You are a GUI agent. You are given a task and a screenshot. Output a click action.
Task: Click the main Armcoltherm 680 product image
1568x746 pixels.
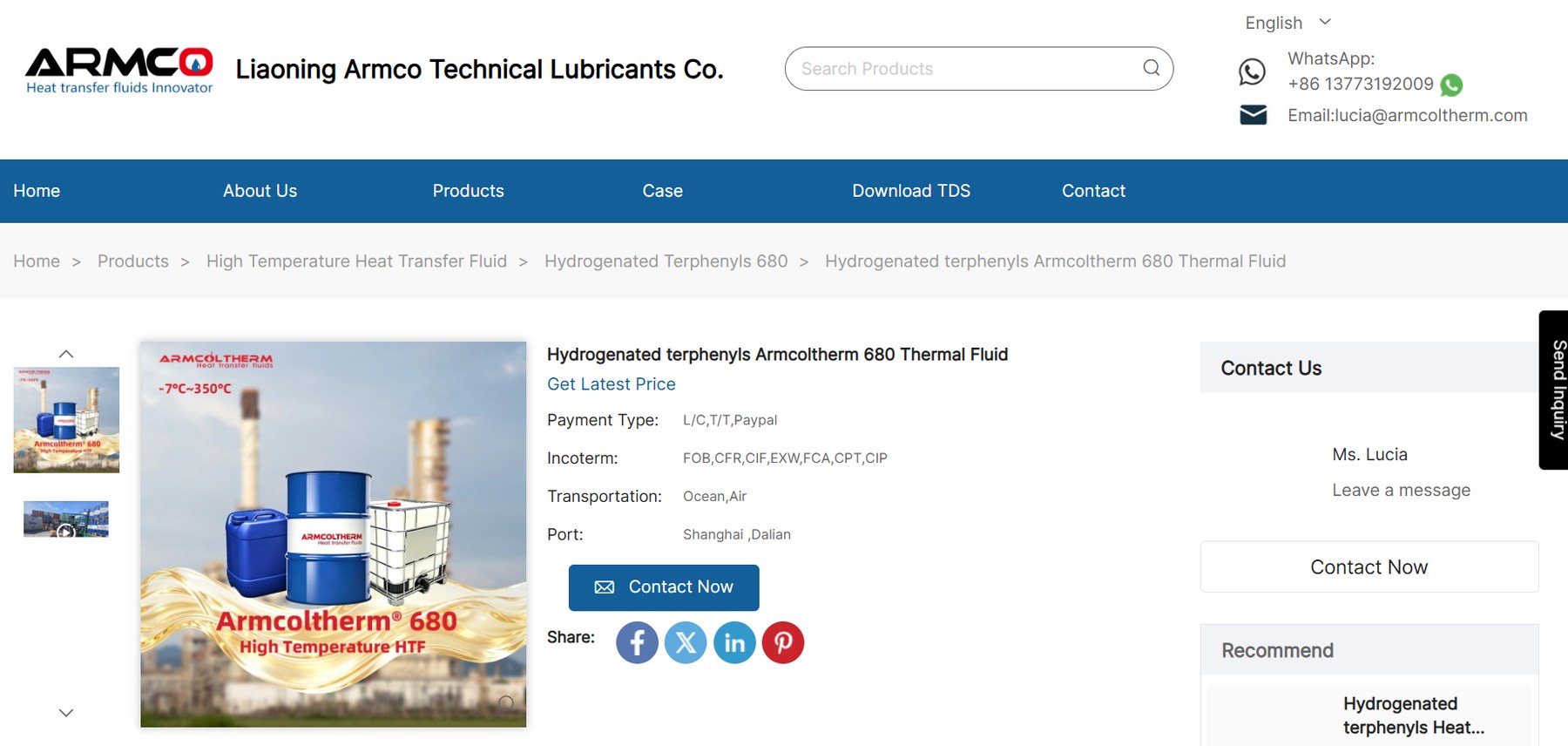tap(334, 534)
